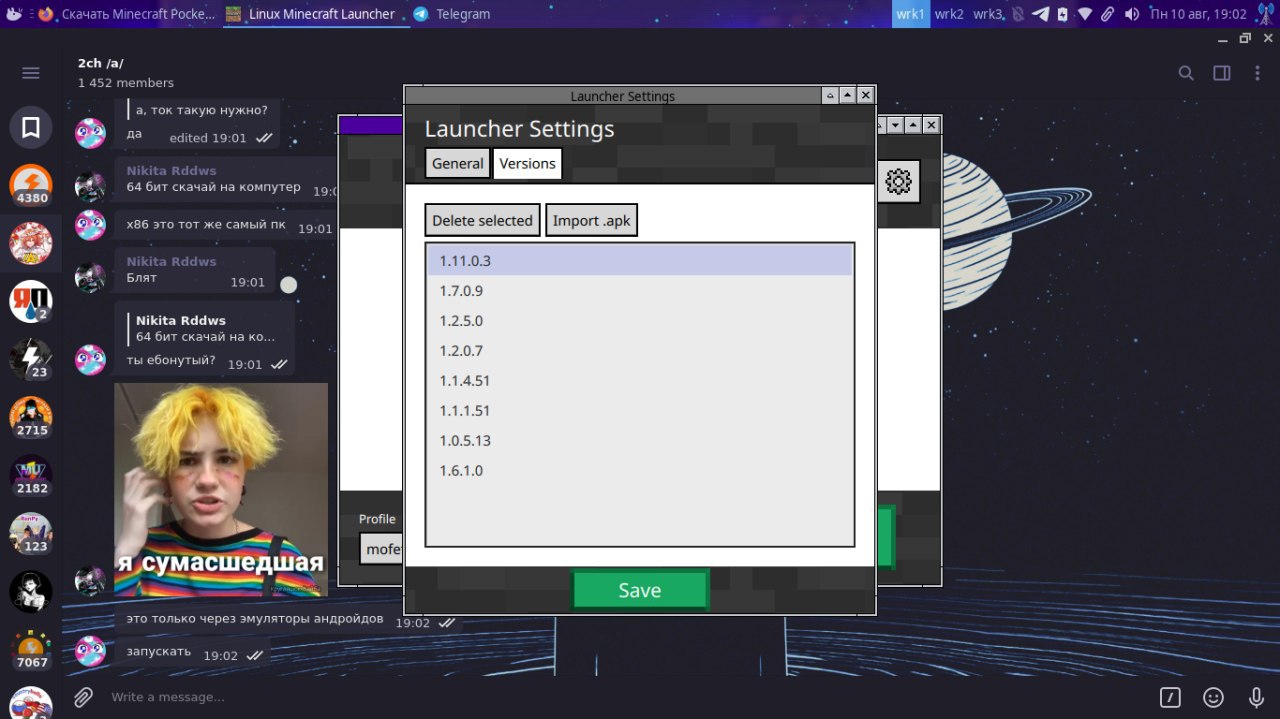Save the launcher settings
This screenshot has height=719, width=1280.
(x=640, y=590)
